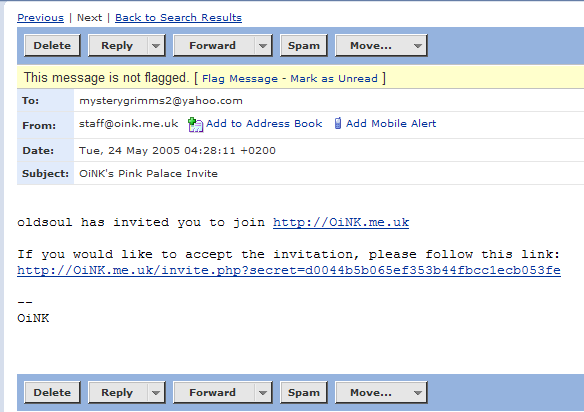The image size is (584, 412).
Task: Click the Flag Message link
Action: (x=240, y=79)
